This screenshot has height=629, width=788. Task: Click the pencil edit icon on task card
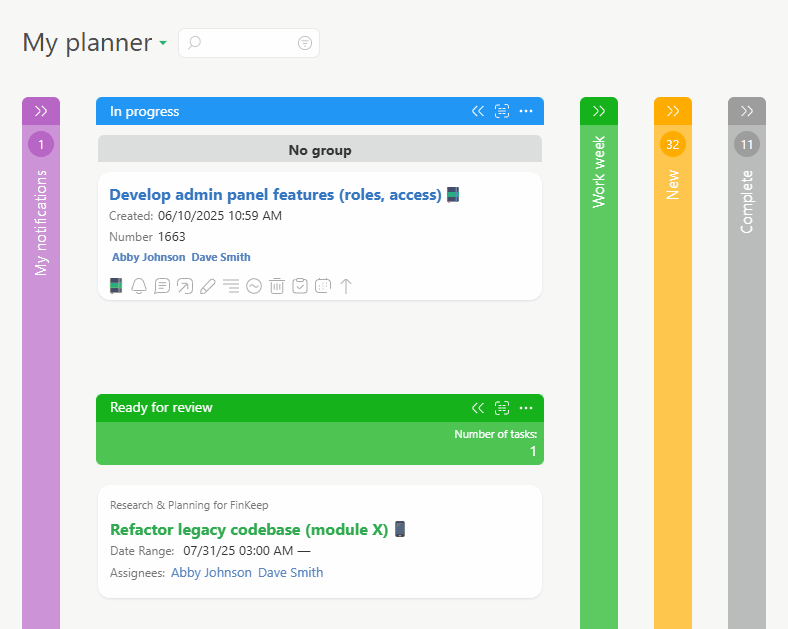click(208, 286)
